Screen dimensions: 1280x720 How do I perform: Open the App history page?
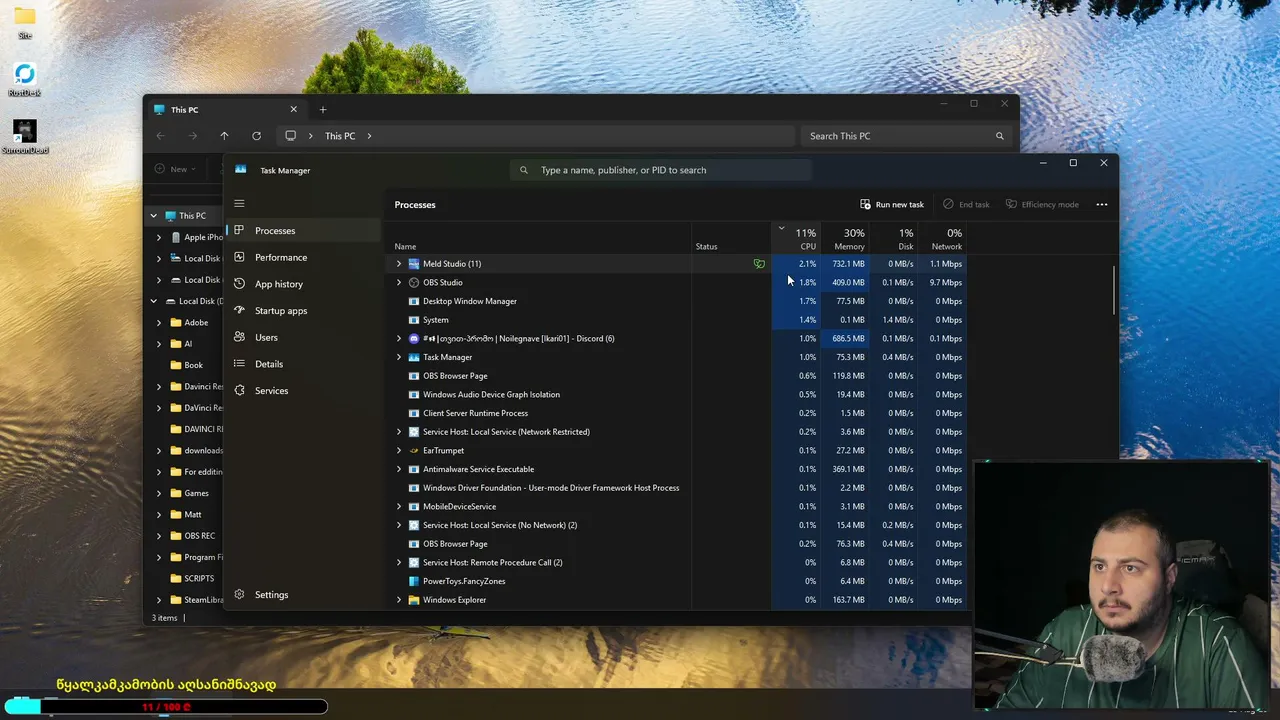pos(304,284)
